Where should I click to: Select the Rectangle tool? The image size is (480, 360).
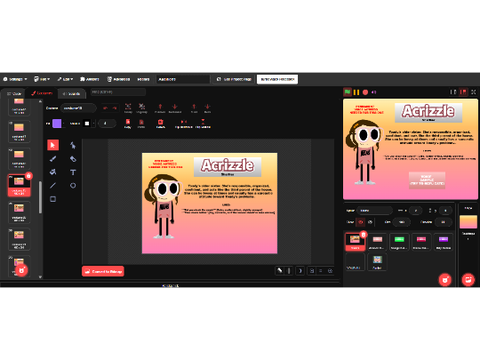click(x=53, y=199)
